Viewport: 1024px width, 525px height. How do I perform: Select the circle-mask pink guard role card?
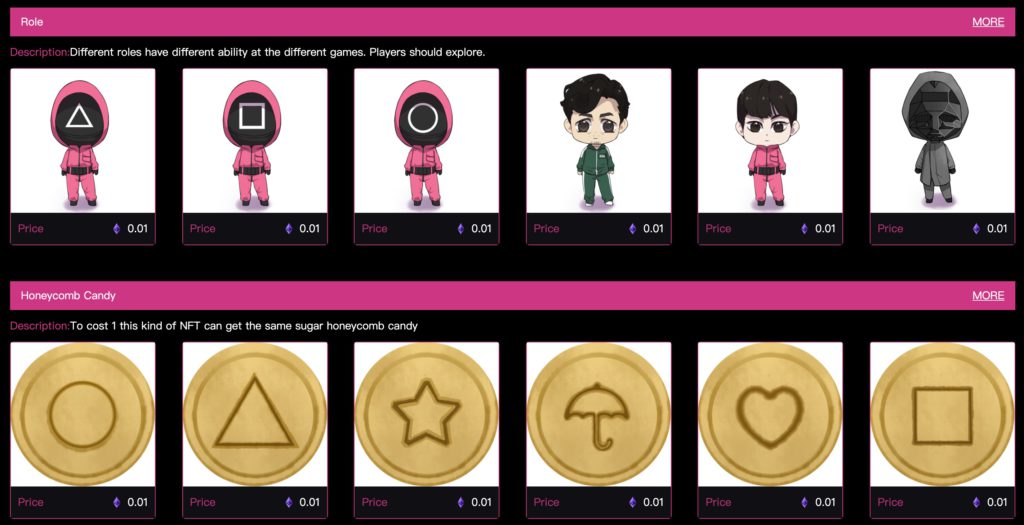[426, 157]
